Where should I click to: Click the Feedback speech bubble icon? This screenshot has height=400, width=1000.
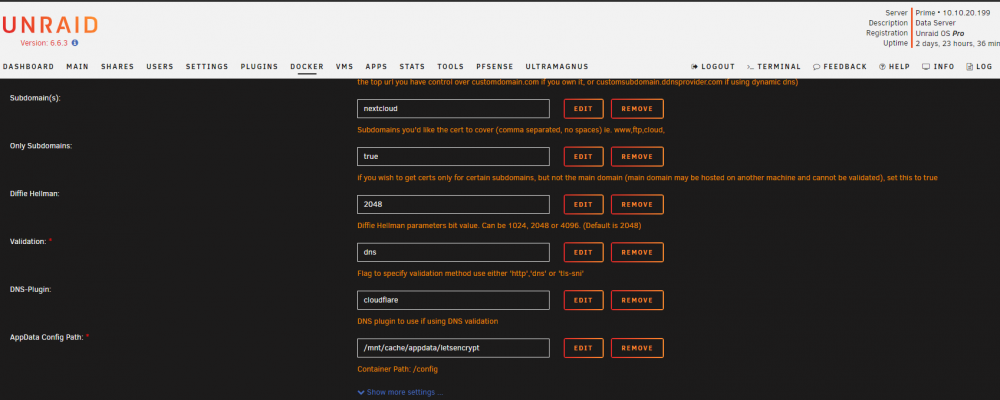(x=816, y=66)
